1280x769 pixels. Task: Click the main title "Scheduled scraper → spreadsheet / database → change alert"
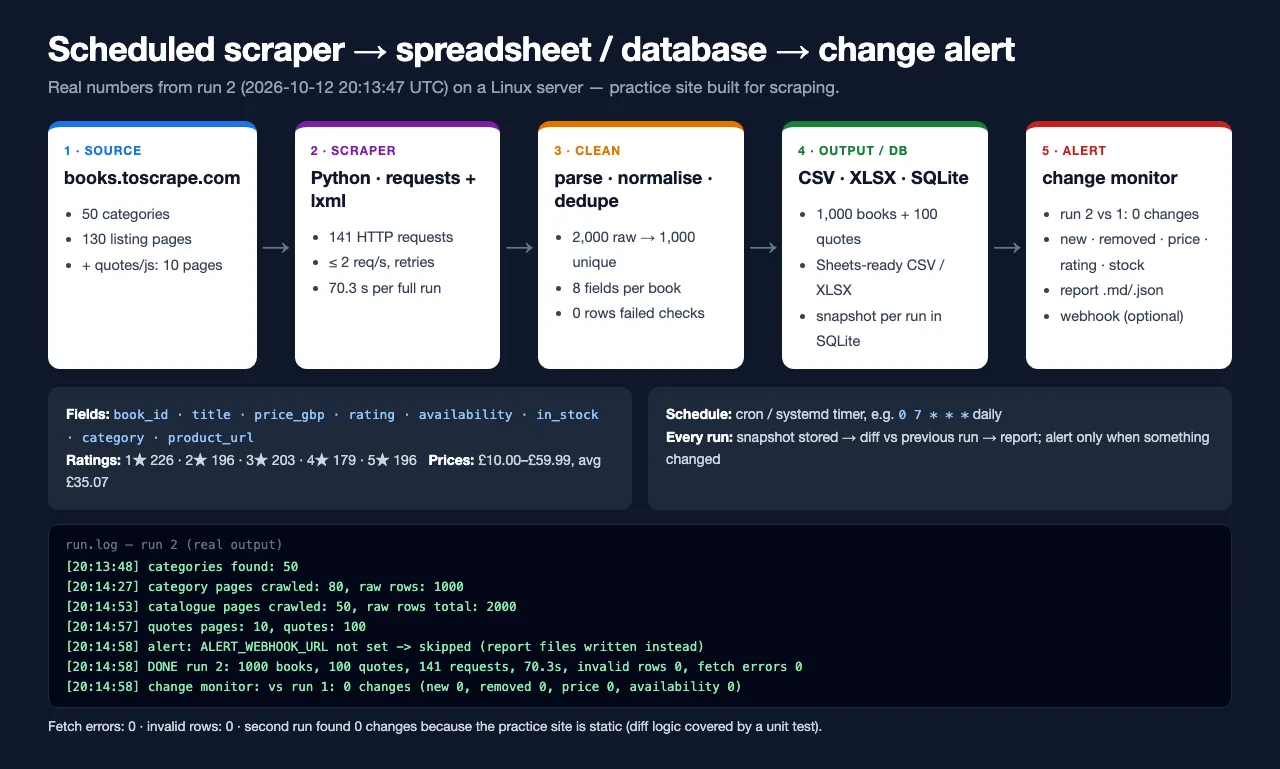tap(531, 49)
